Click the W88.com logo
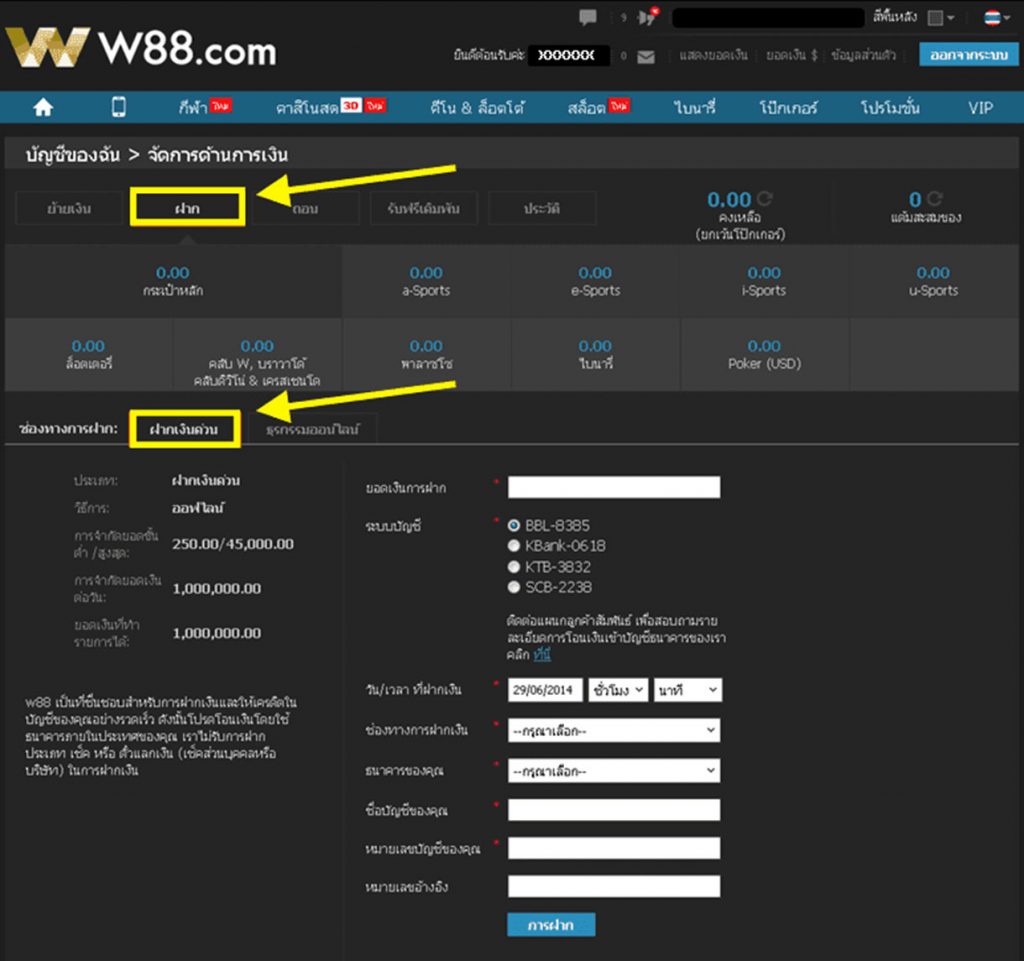This screenshot has width=1024, height=961. (141, 48)
